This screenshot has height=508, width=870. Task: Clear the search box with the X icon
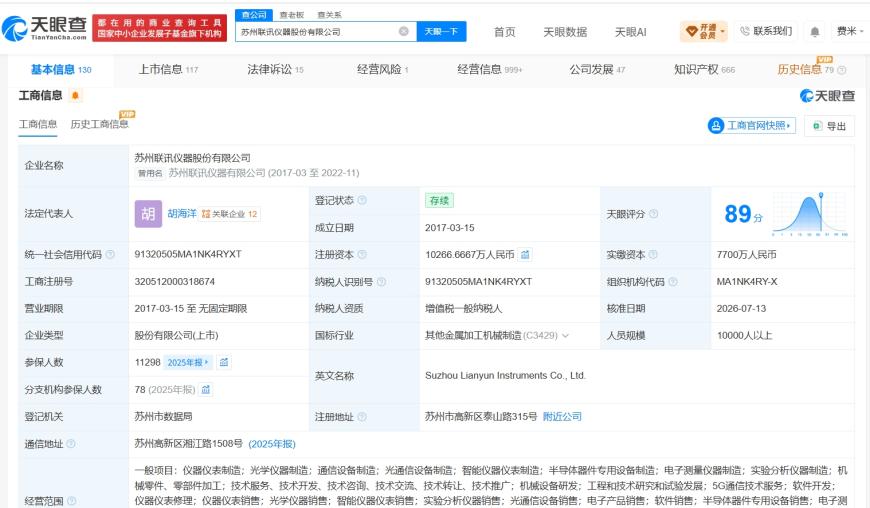(404, 32)
